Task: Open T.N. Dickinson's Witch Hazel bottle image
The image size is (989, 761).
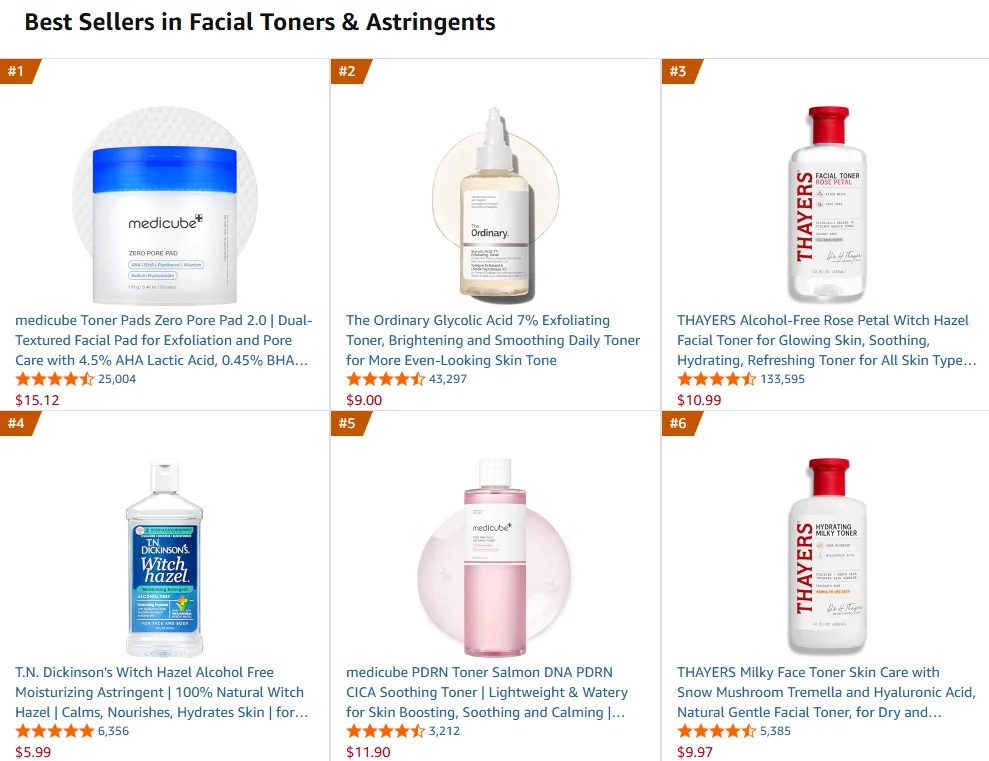Action: click(165, 557)
